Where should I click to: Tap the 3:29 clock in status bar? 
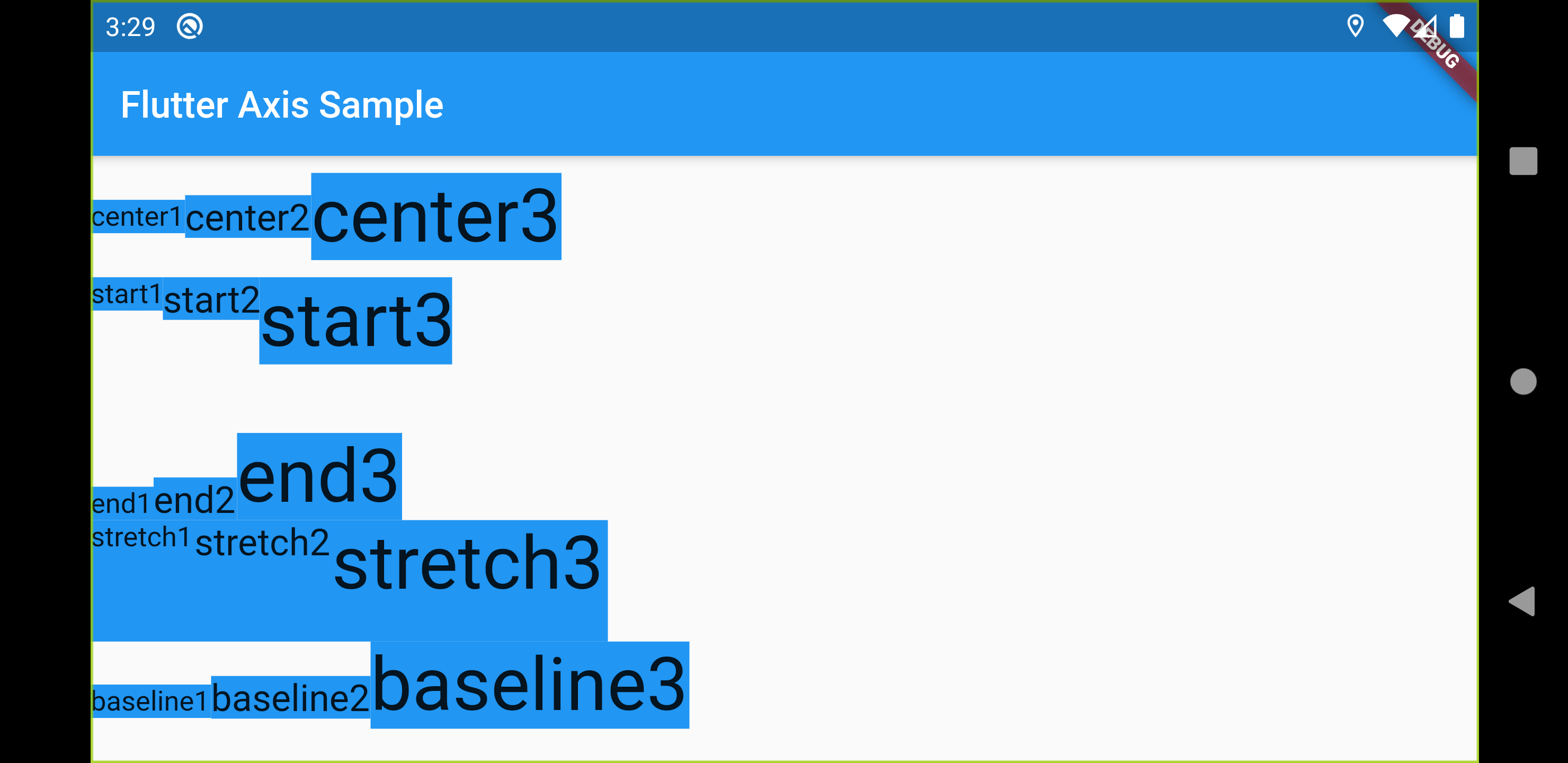[x=130, y=27]
